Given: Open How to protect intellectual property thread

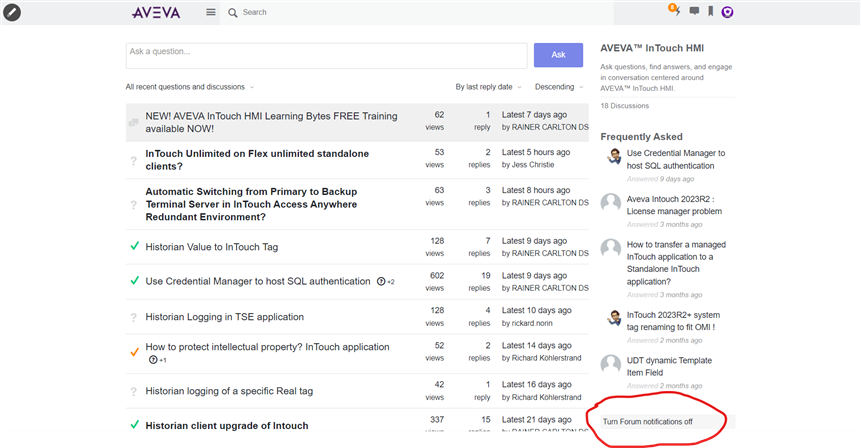Looking at the screenshot, I should click(267, 347).
